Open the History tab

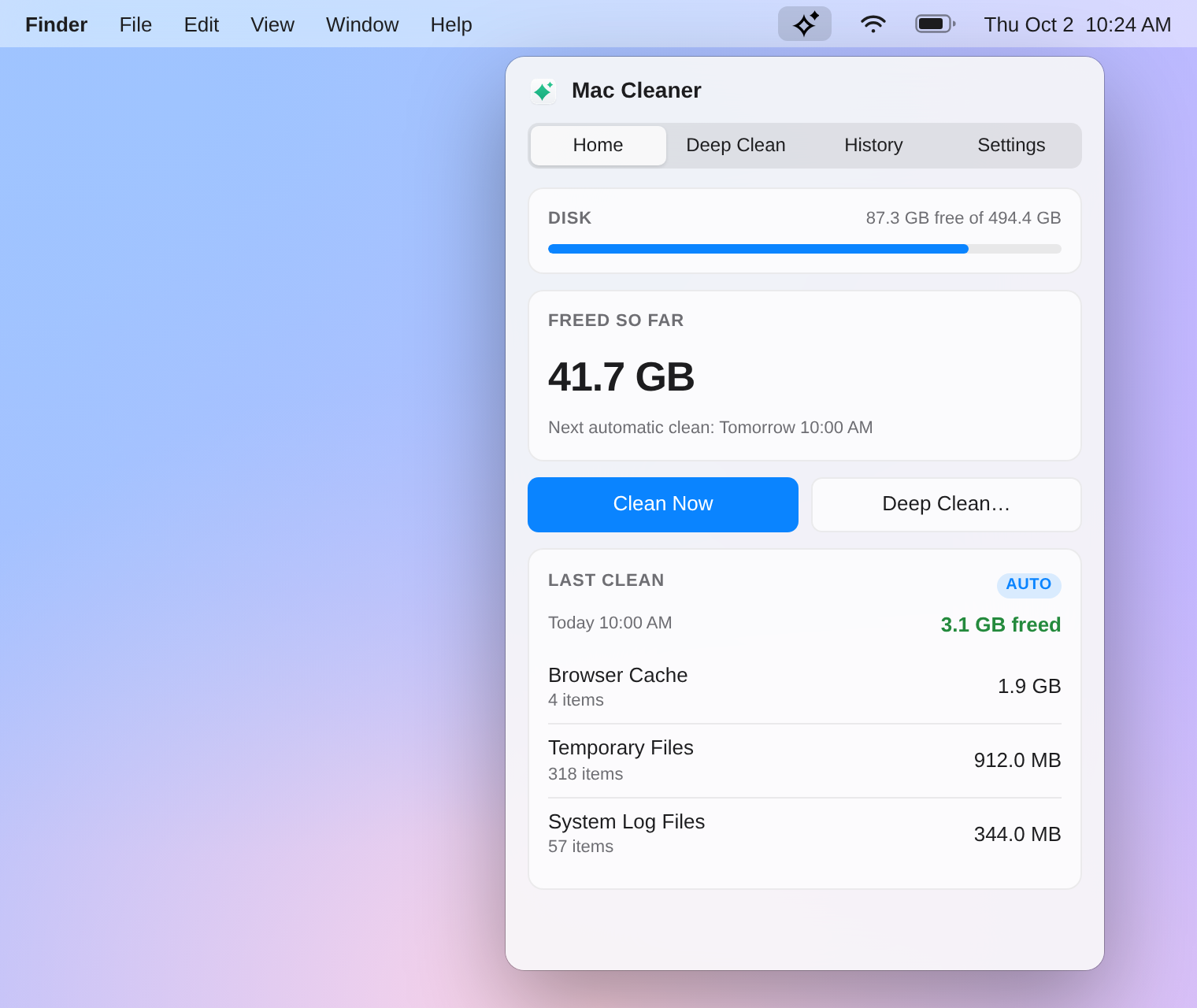coord(873,146)
